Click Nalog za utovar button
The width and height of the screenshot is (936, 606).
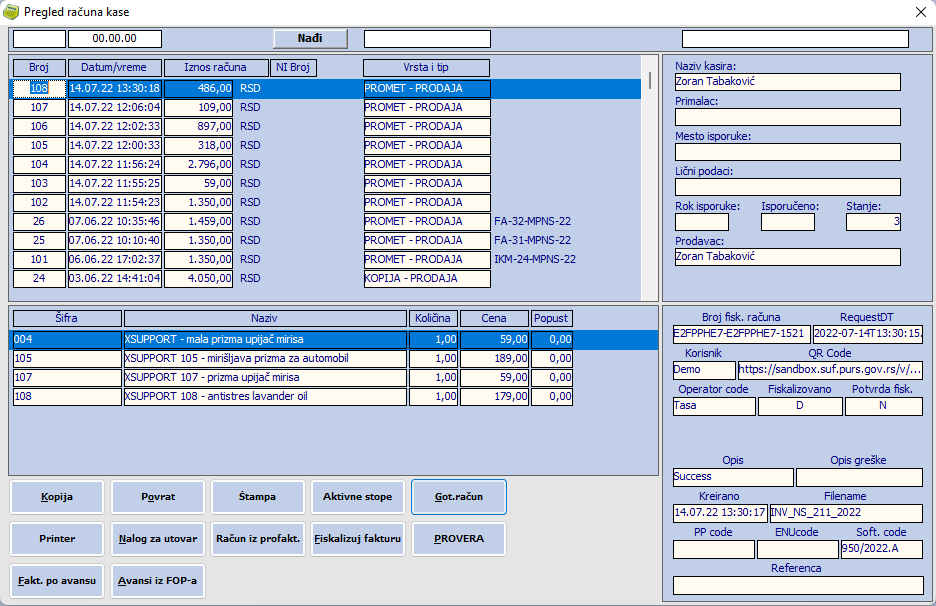point(157,539)
